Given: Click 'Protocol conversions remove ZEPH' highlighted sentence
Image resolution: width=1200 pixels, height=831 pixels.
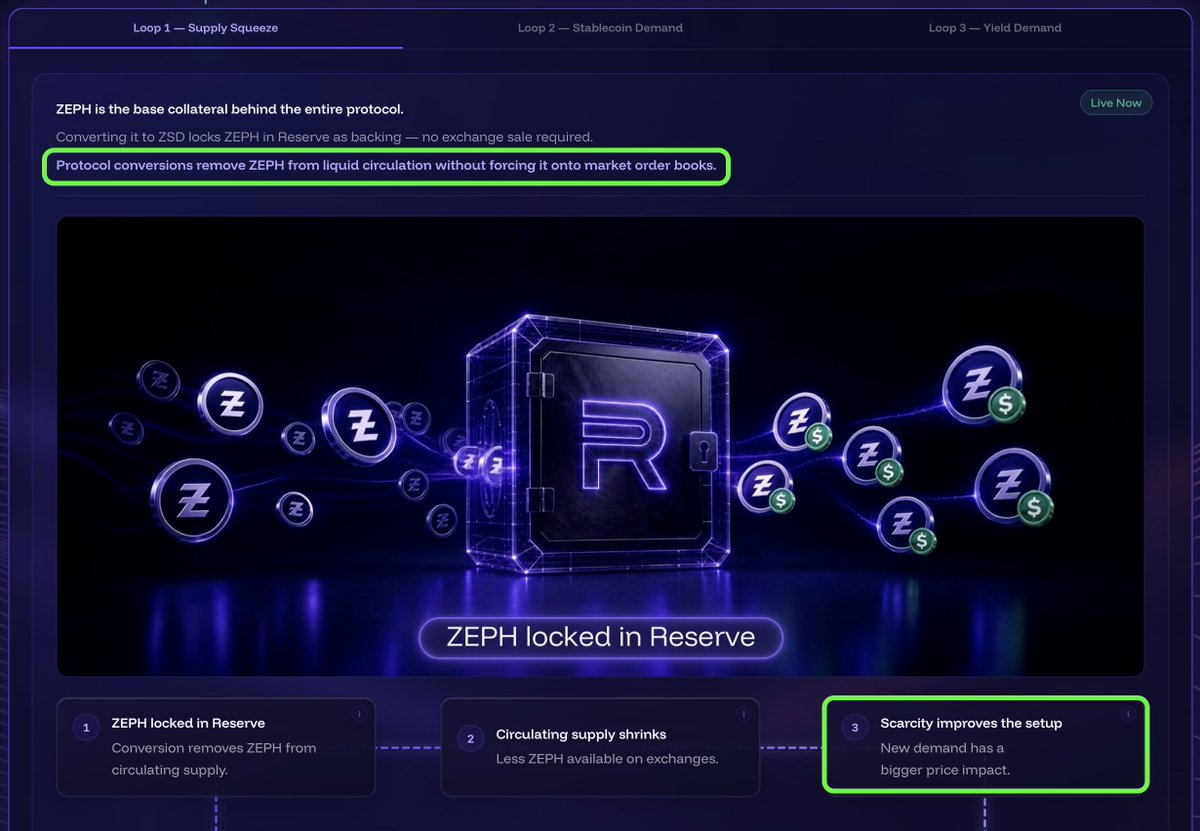Looking at the screenshot, I should [386, 166].
